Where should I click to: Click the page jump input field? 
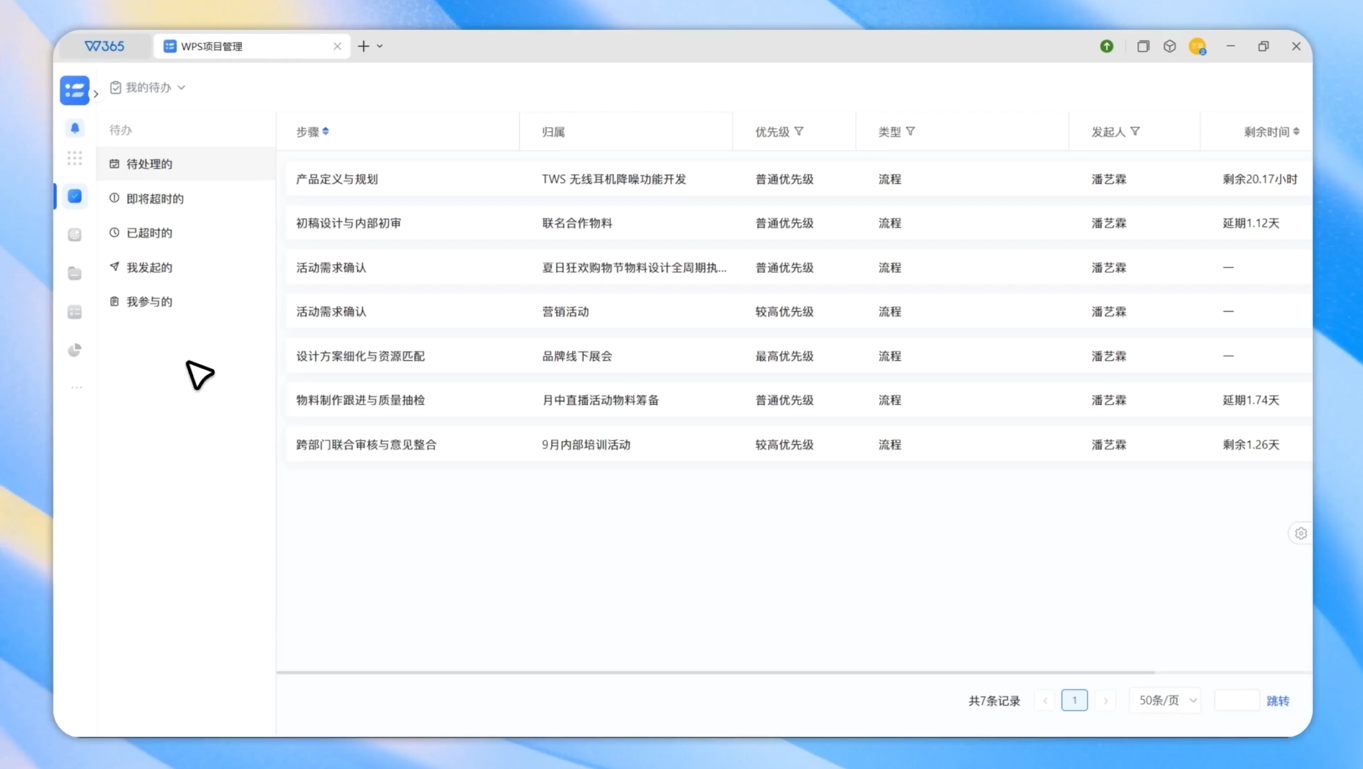click(1236, 700)
